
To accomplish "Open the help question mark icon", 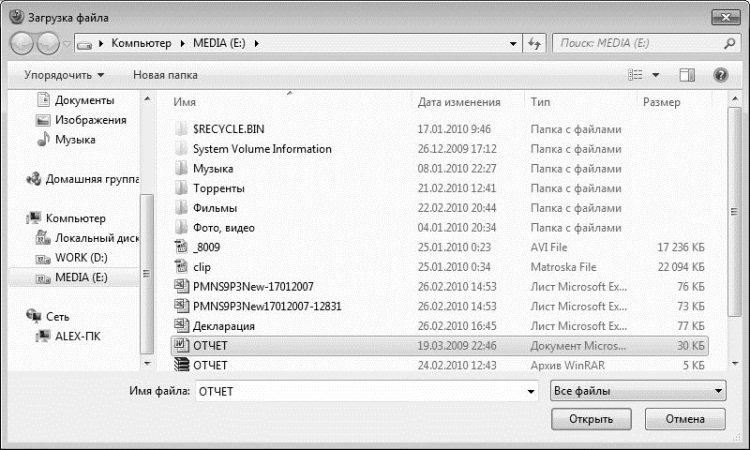I will pyautogui.click(x=720, y=75).
